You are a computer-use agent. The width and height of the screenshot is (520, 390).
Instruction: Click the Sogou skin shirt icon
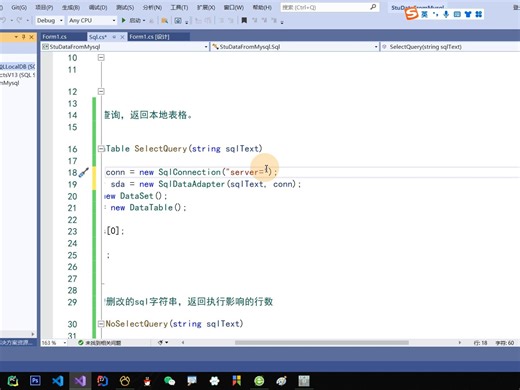pos(468,14)
